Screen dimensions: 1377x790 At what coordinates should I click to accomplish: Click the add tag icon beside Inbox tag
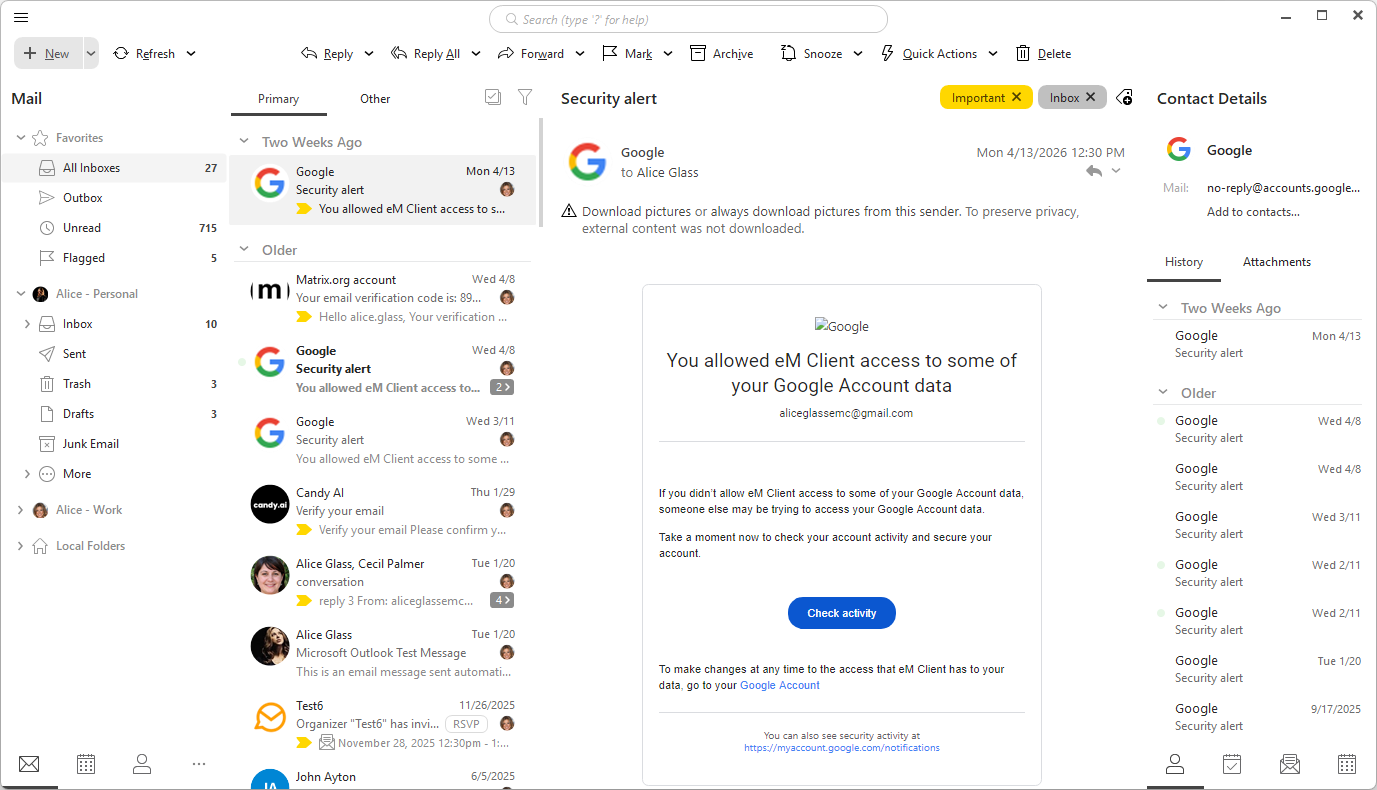(x=1124, y=97)
